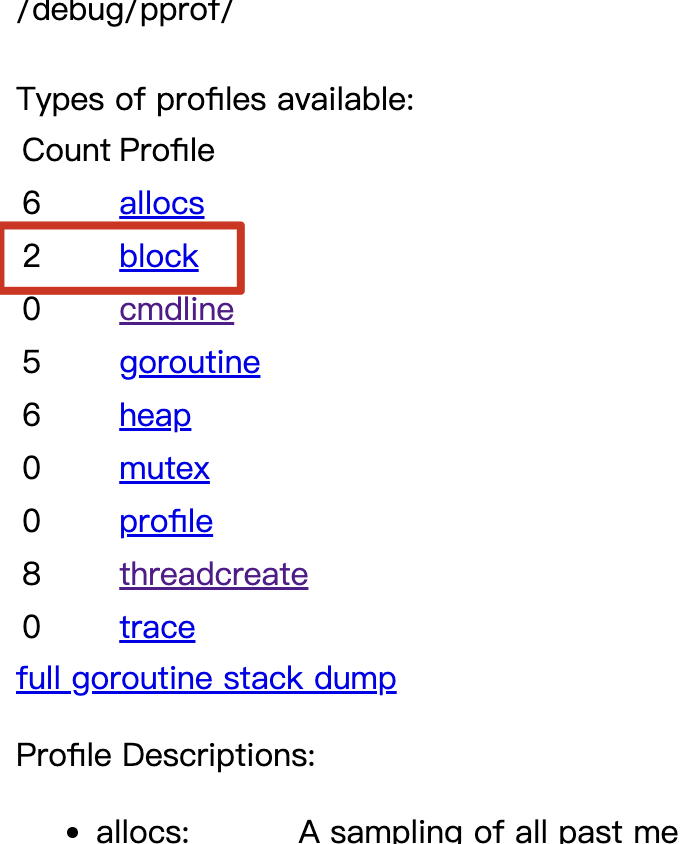
Task: Click the "allocs:" description bullet label
Action: coord(143,831)
